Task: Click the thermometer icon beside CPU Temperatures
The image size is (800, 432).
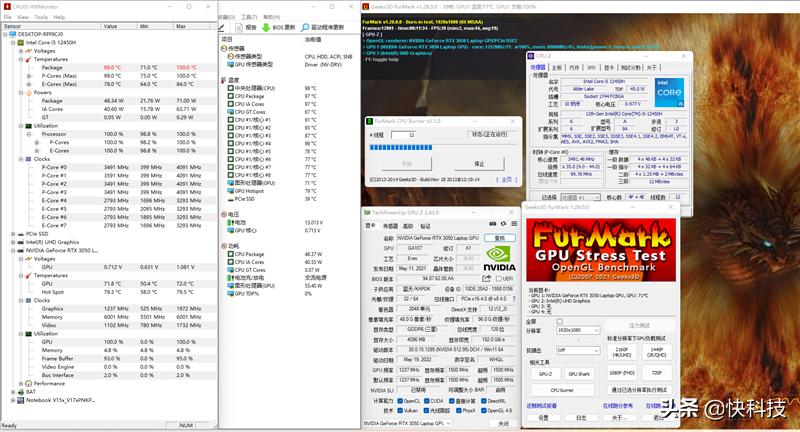Action: coord(29,59)
